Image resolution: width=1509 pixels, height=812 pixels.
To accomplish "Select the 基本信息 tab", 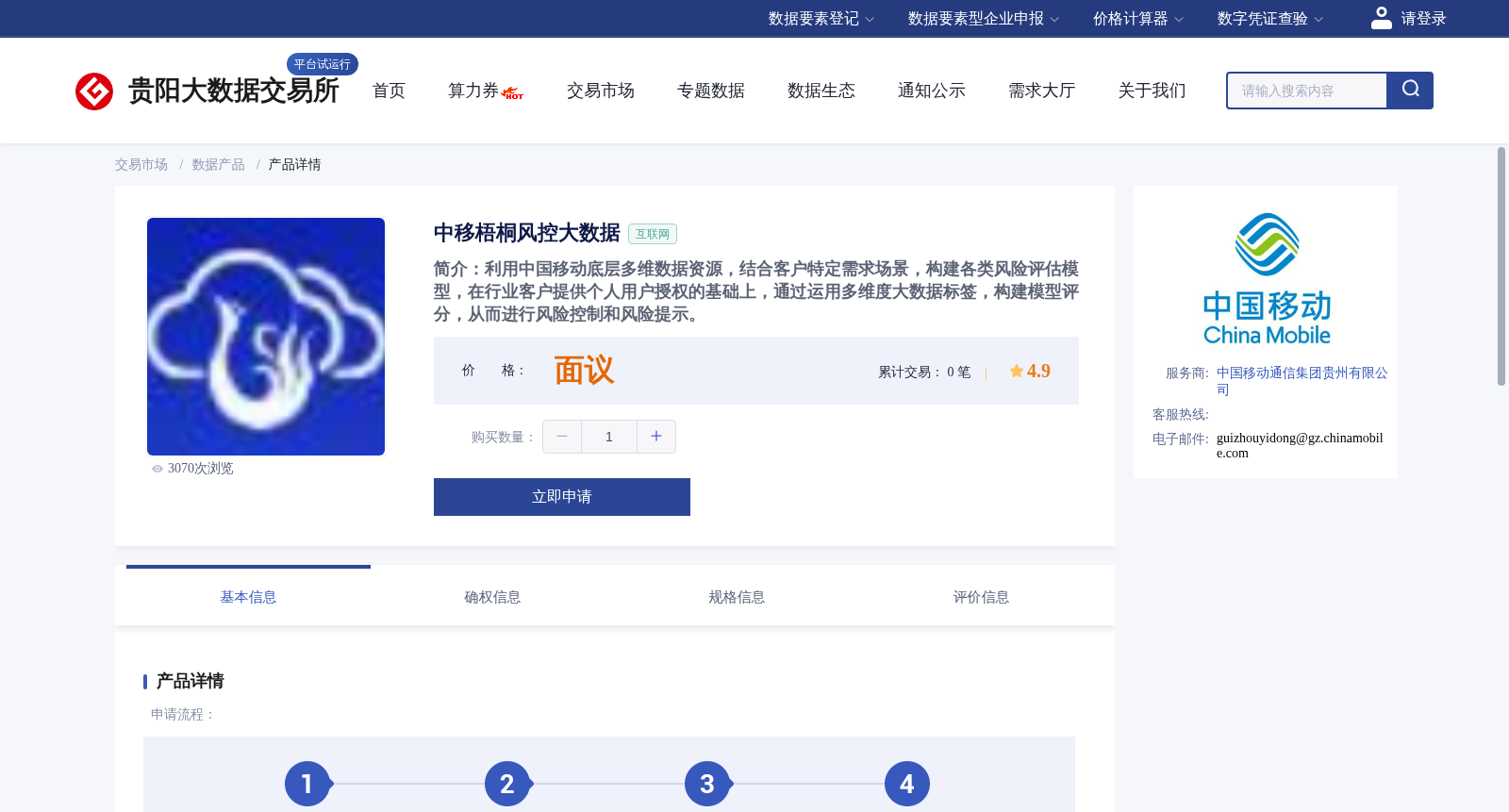I will point(248,597).
